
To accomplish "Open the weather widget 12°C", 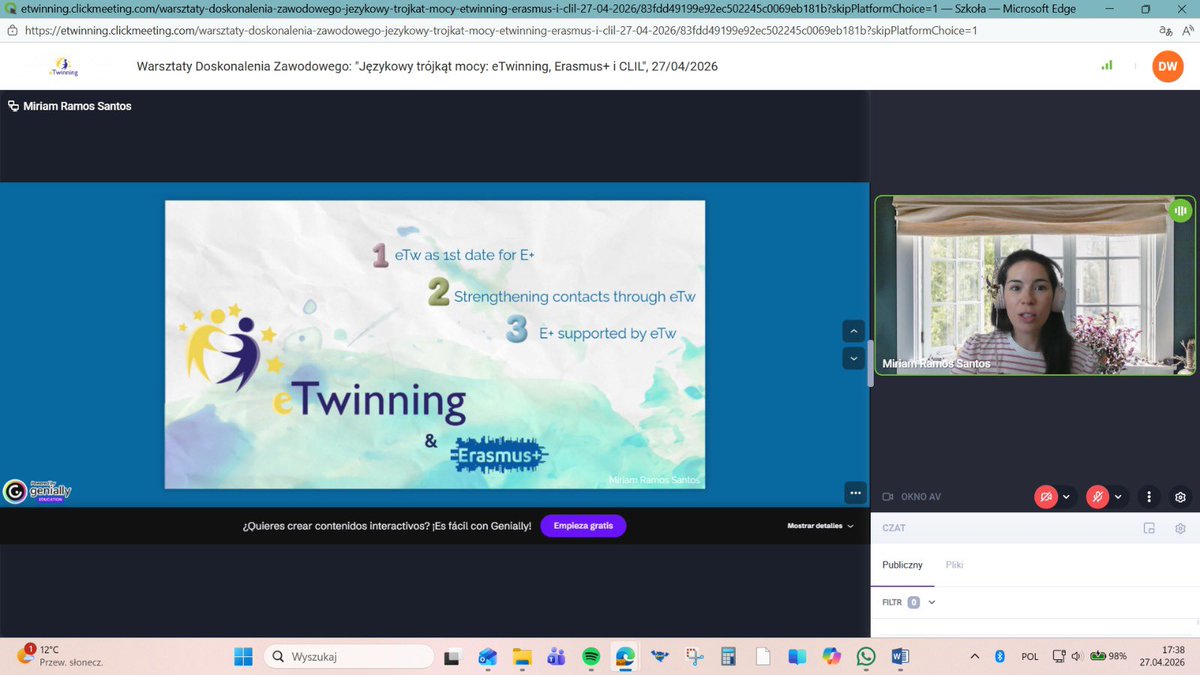I will coord(60,656).
